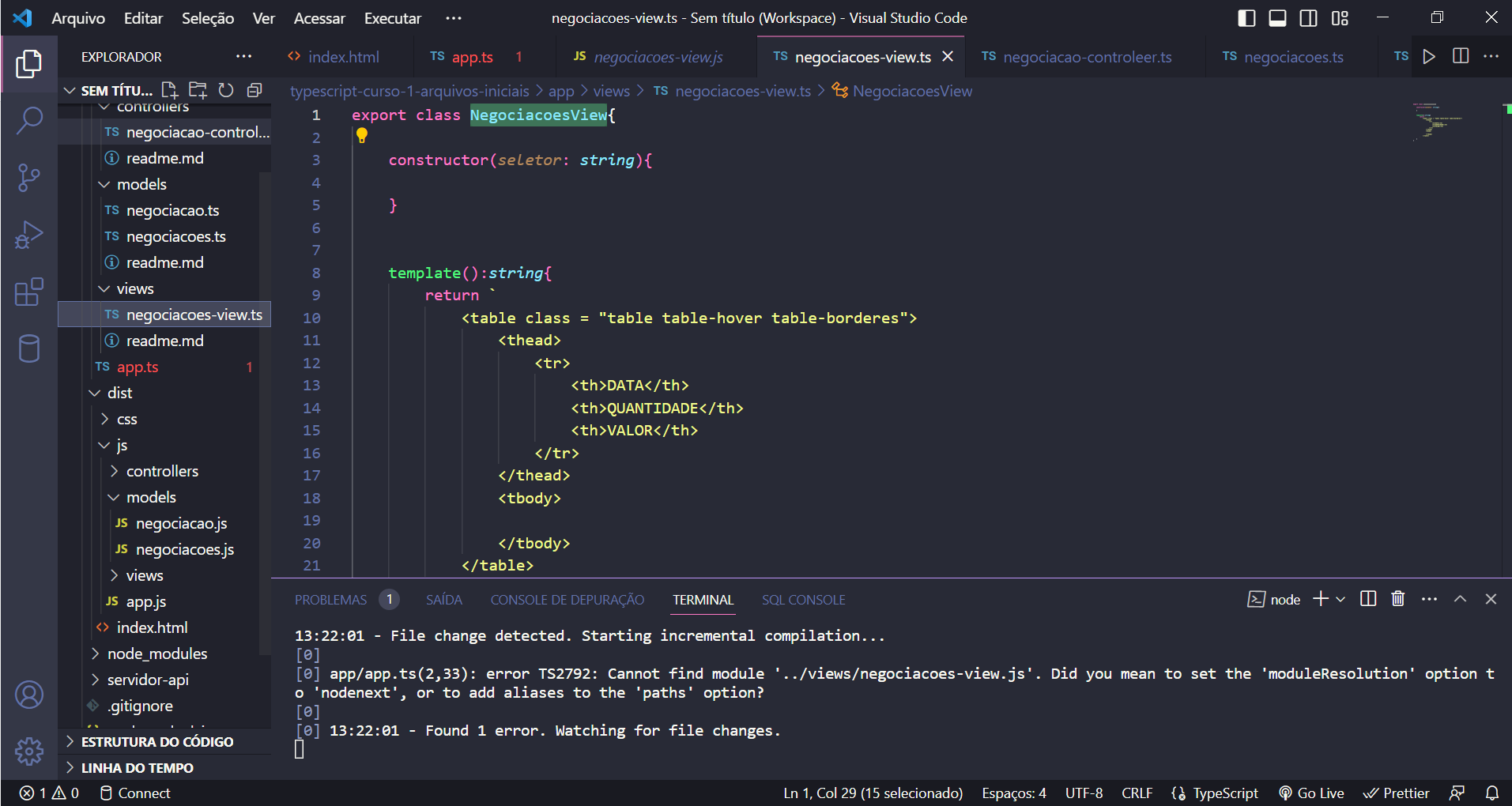This screenshot has width=1512, height=806.
Task: Open the Manage gear icon
Action: coord(29,751)
